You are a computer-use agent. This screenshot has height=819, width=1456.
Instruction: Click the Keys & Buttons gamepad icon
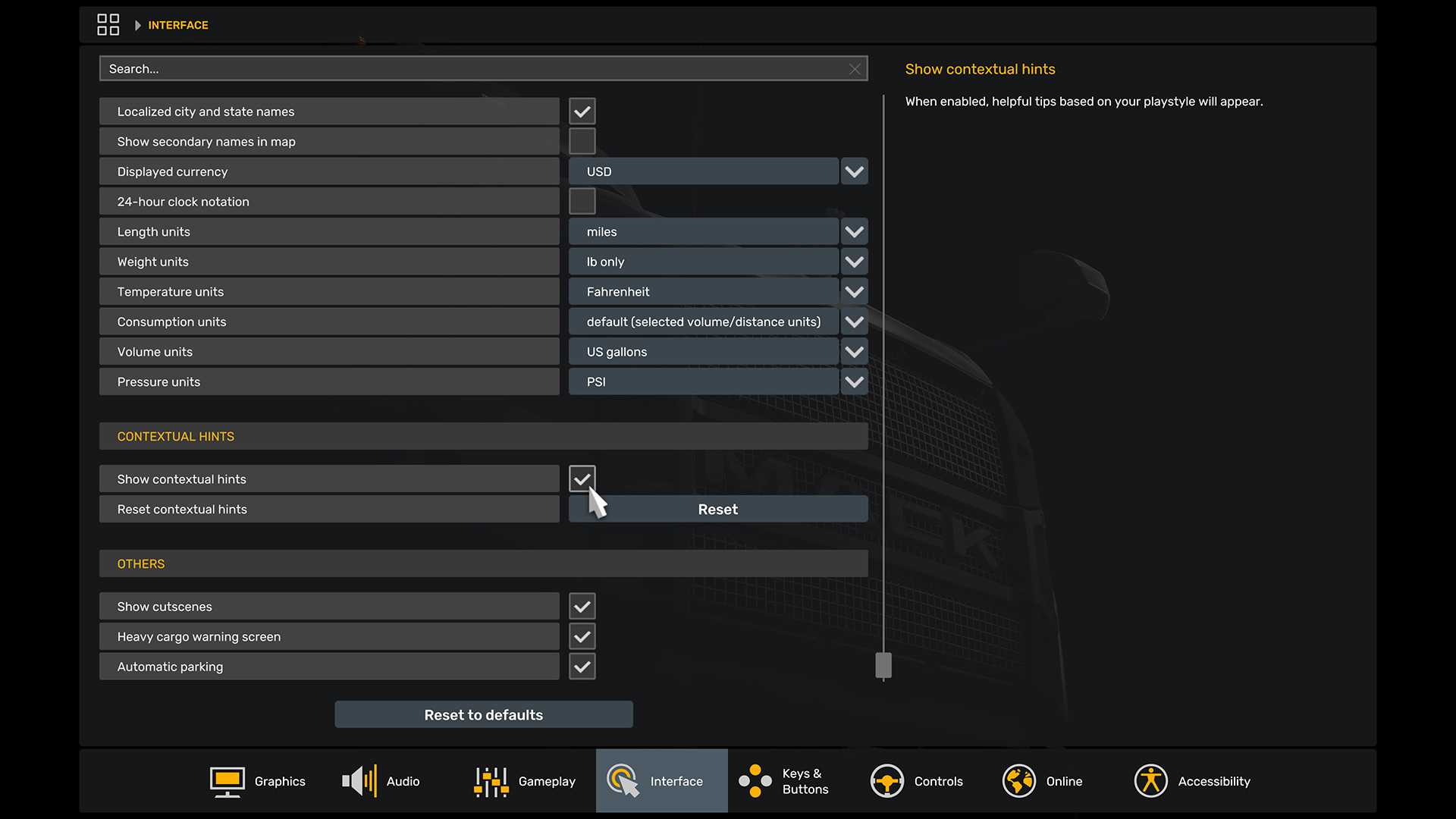tap(755, 781)
